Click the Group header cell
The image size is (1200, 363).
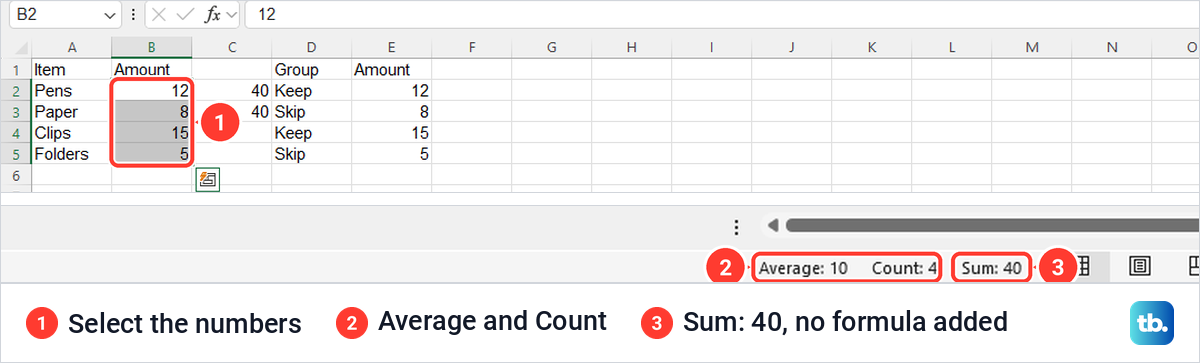pos(312,70)
